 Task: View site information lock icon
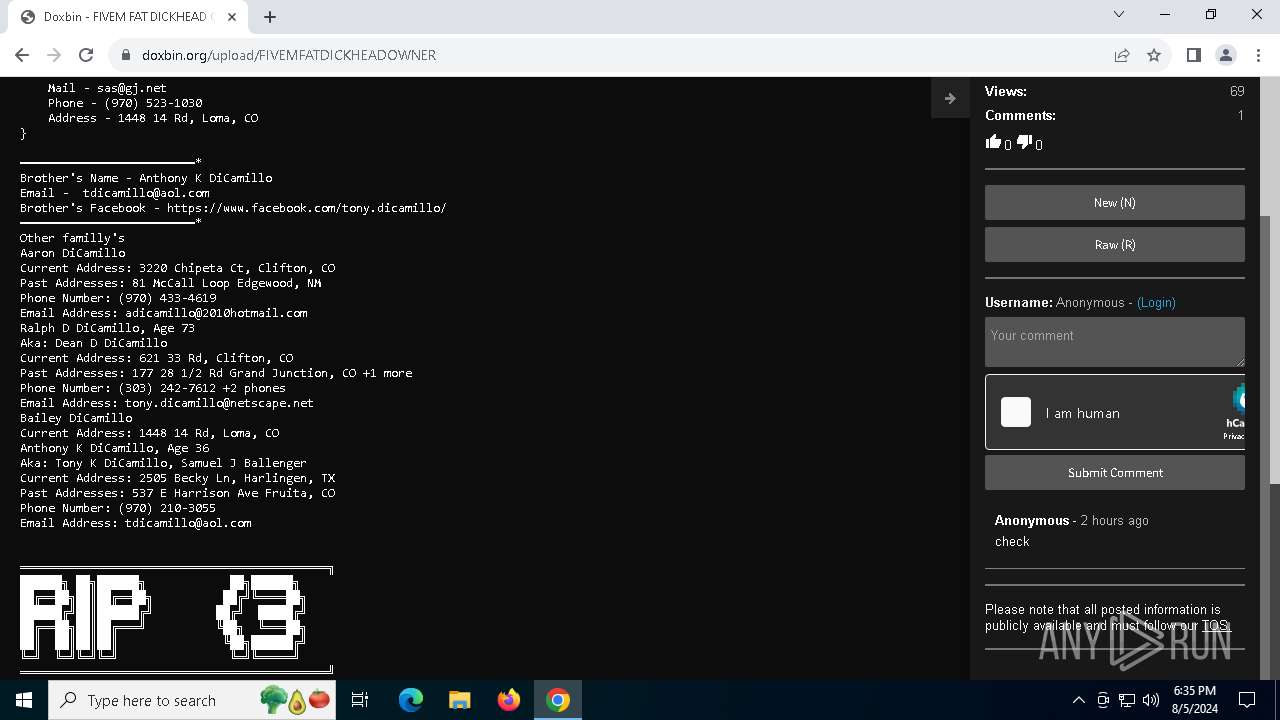click(125, 55)
